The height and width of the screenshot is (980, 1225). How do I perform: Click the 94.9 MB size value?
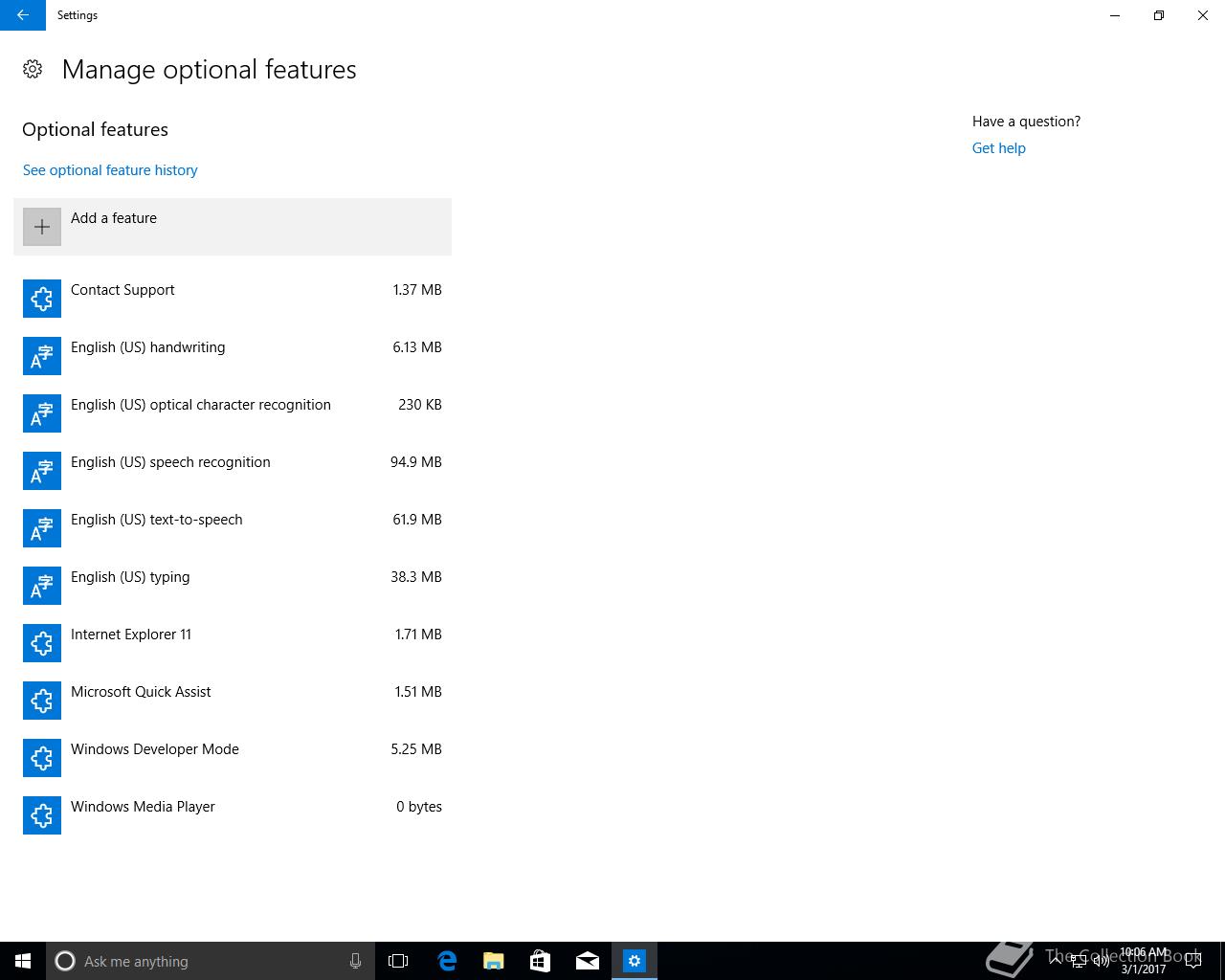[x=416, y=462]
